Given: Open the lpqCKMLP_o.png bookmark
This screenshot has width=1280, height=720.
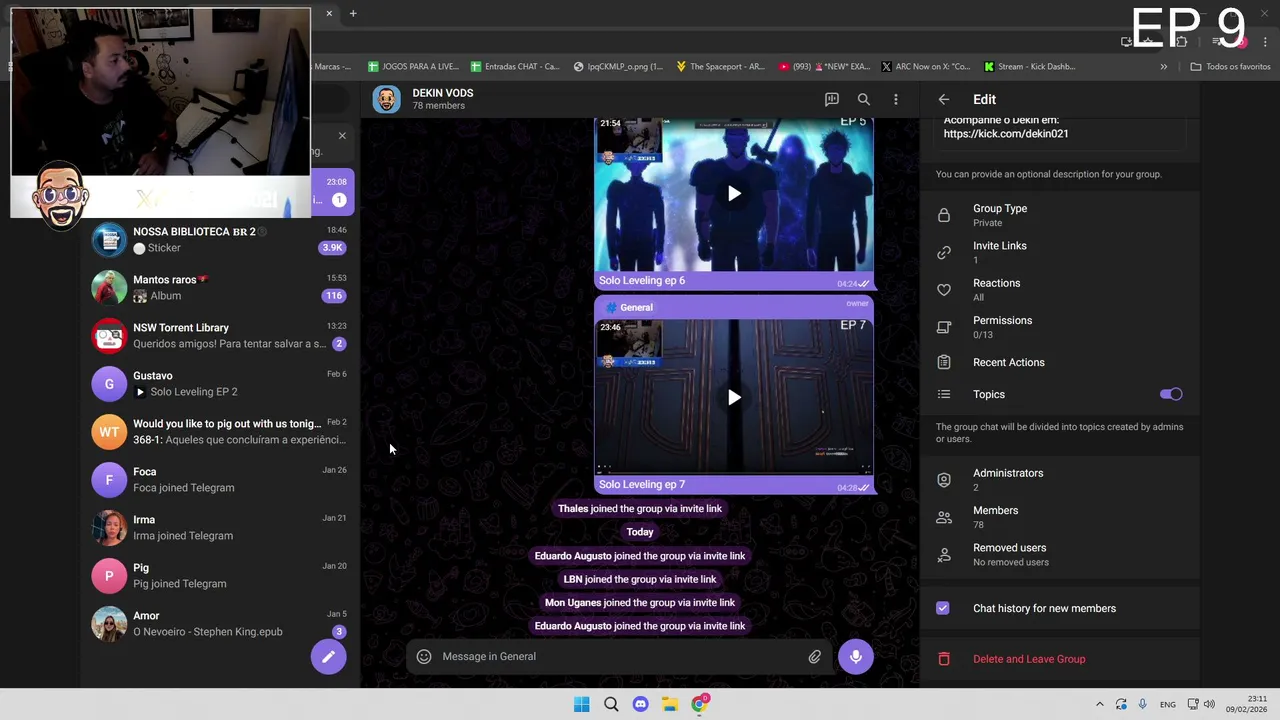Looking at the screenshot, I should point(618,66).
